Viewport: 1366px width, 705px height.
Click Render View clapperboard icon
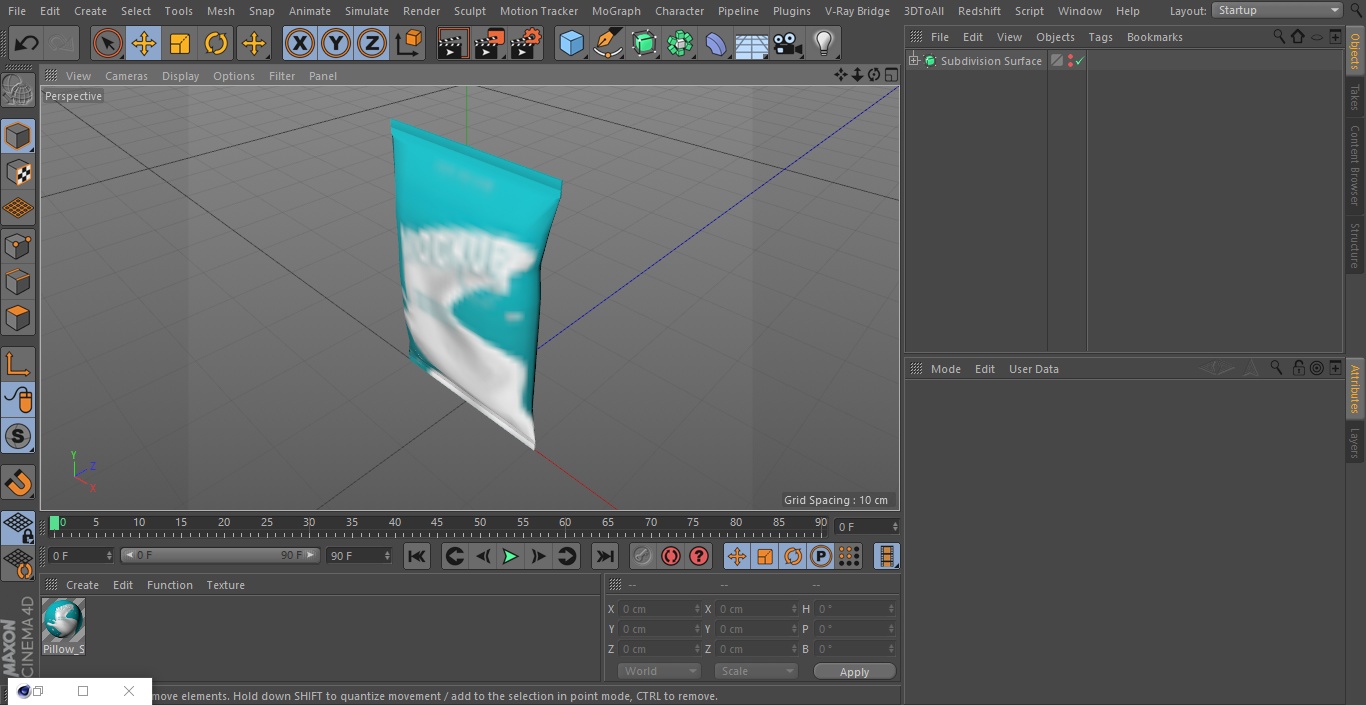point(453,43)
